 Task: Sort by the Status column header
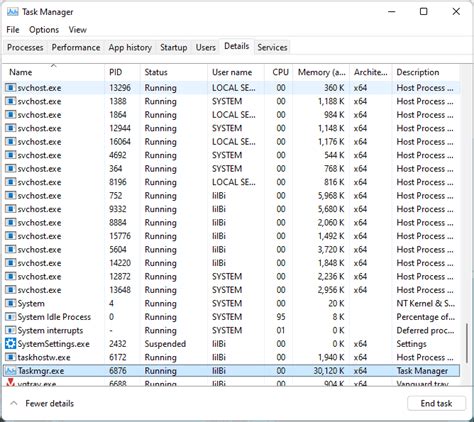[174, 72]
